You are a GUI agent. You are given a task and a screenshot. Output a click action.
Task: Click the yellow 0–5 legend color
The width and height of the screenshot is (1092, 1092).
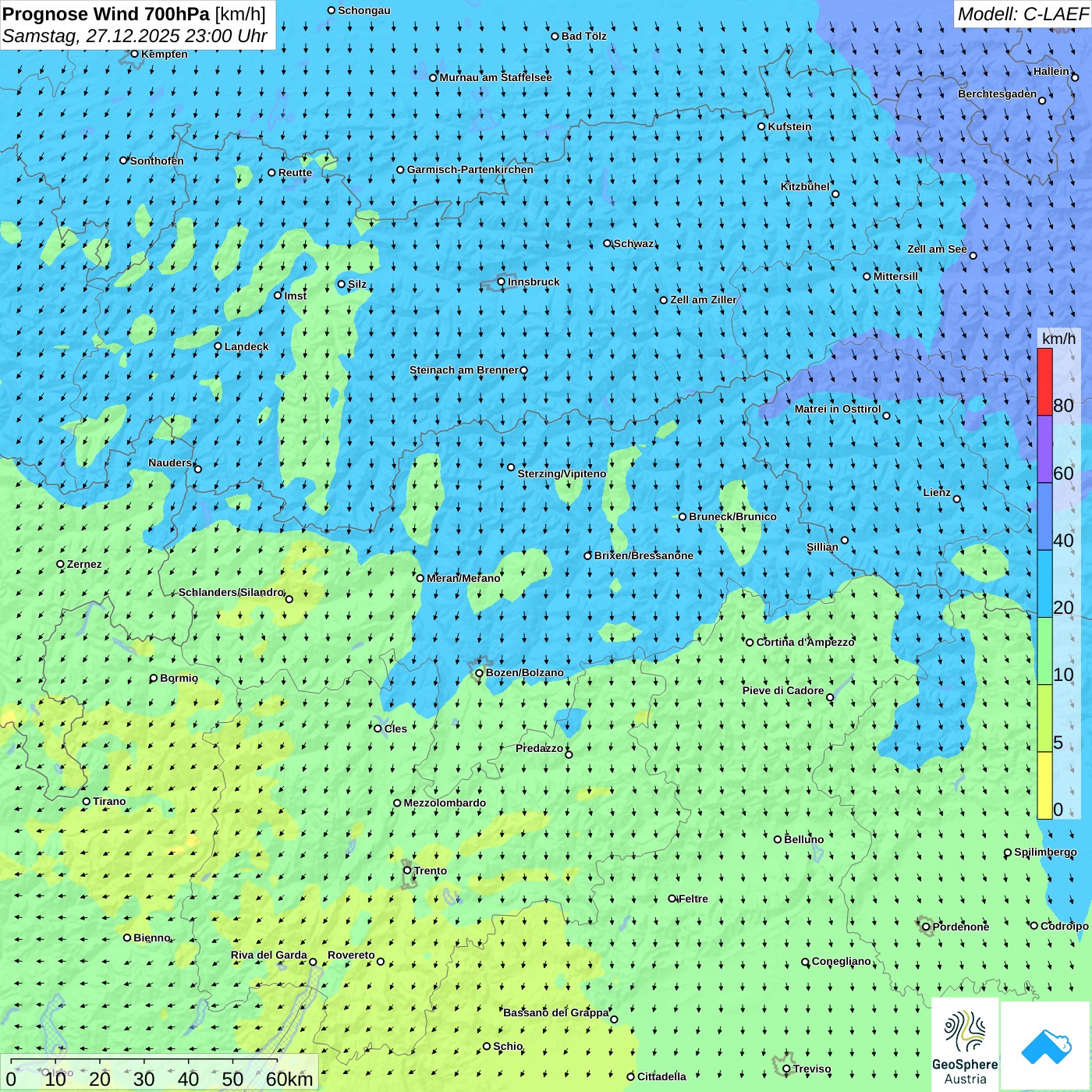click(1044, 785)
